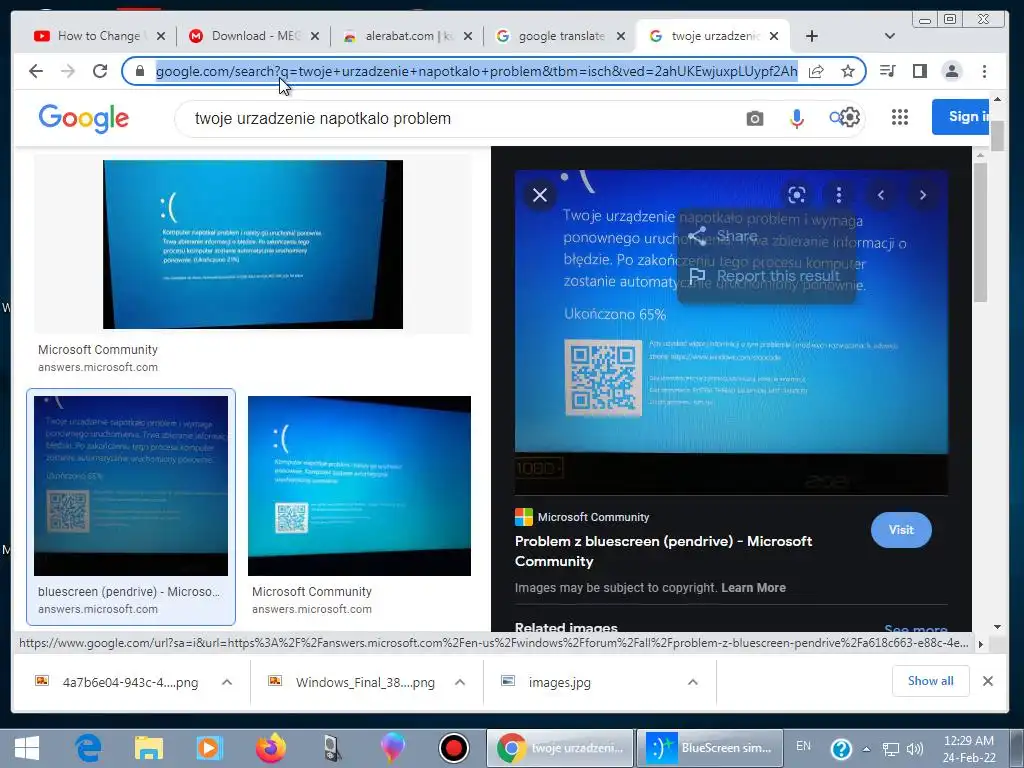Open a new tab with the plus button
The image size is (1024, 768).
812,36
